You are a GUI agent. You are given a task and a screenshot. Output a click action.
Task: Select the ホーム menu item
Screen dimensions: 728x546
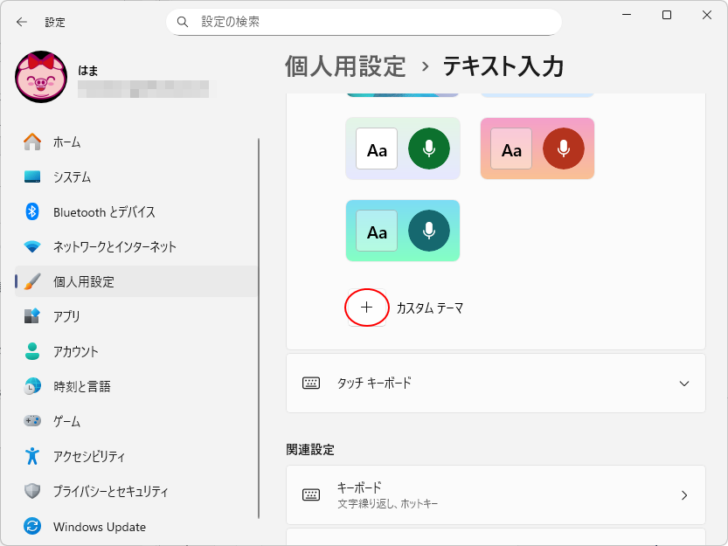(x=67, y=142)
